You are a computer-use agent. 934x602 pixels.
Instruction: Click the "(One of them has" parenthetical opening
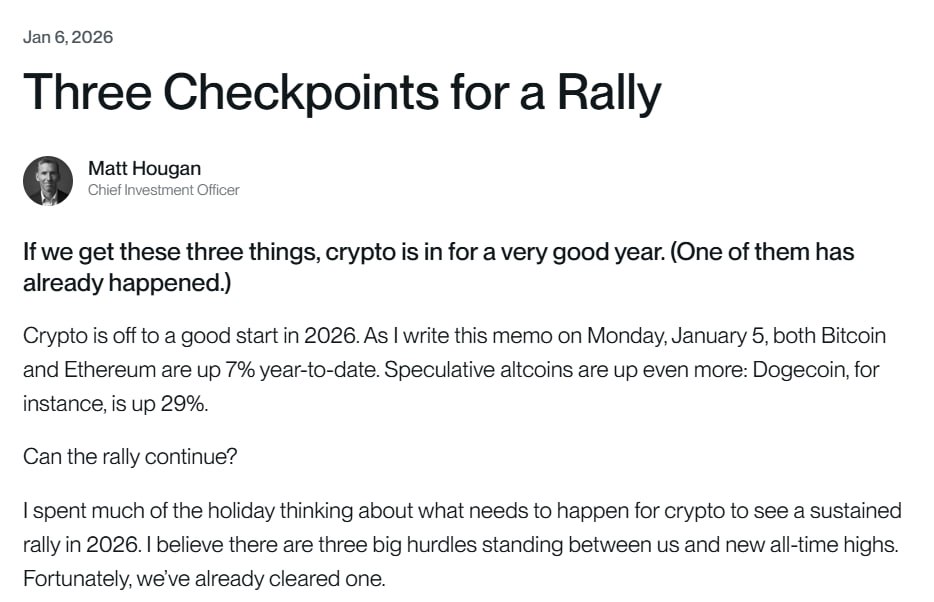point(762,251)
